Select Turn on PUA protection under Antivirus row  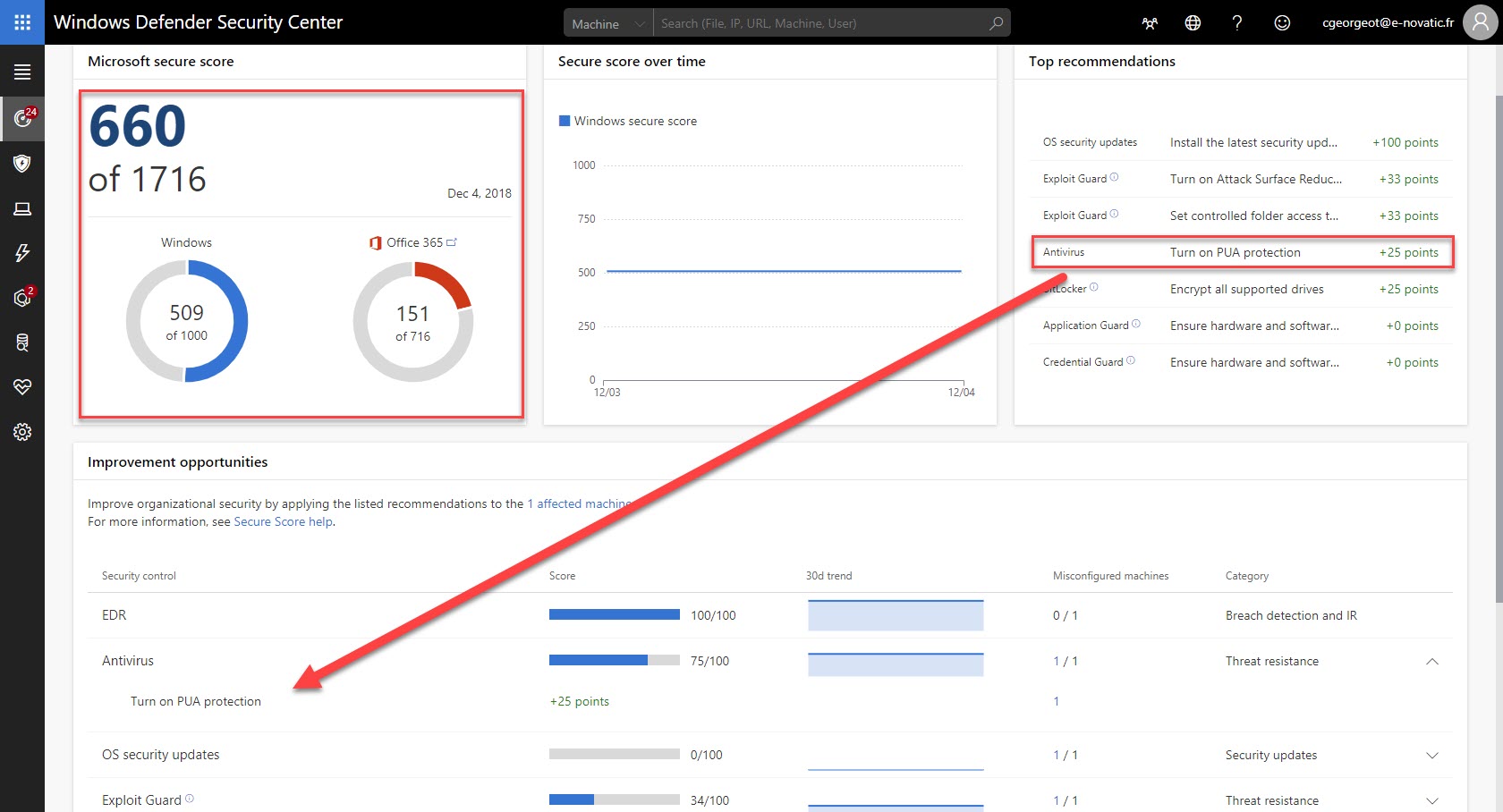point(196,701)
